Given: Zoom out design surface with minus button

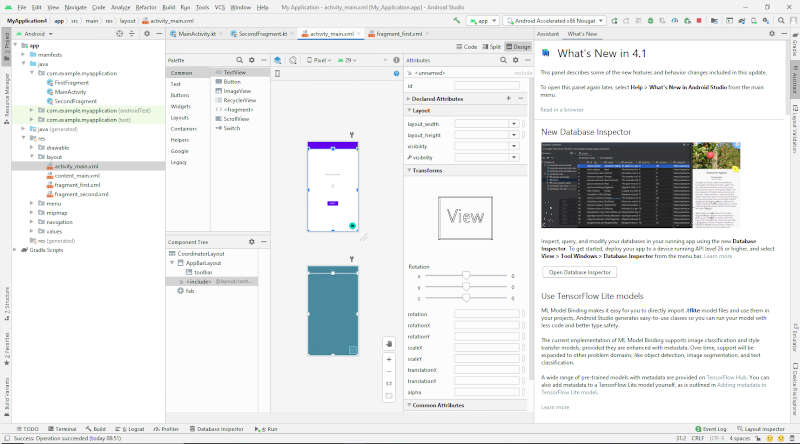Looking at the screenshot, I should [x=389, y=372].
